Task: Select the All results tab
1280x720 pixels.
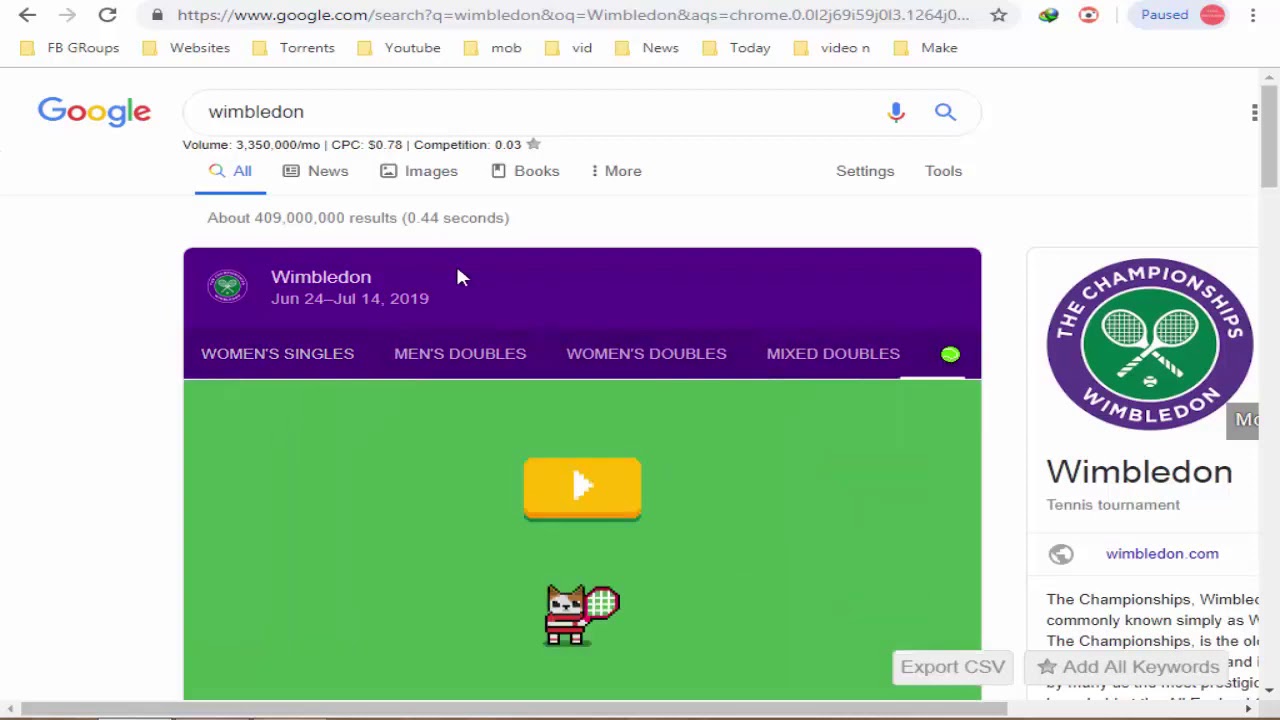Action: pos(230,171)
